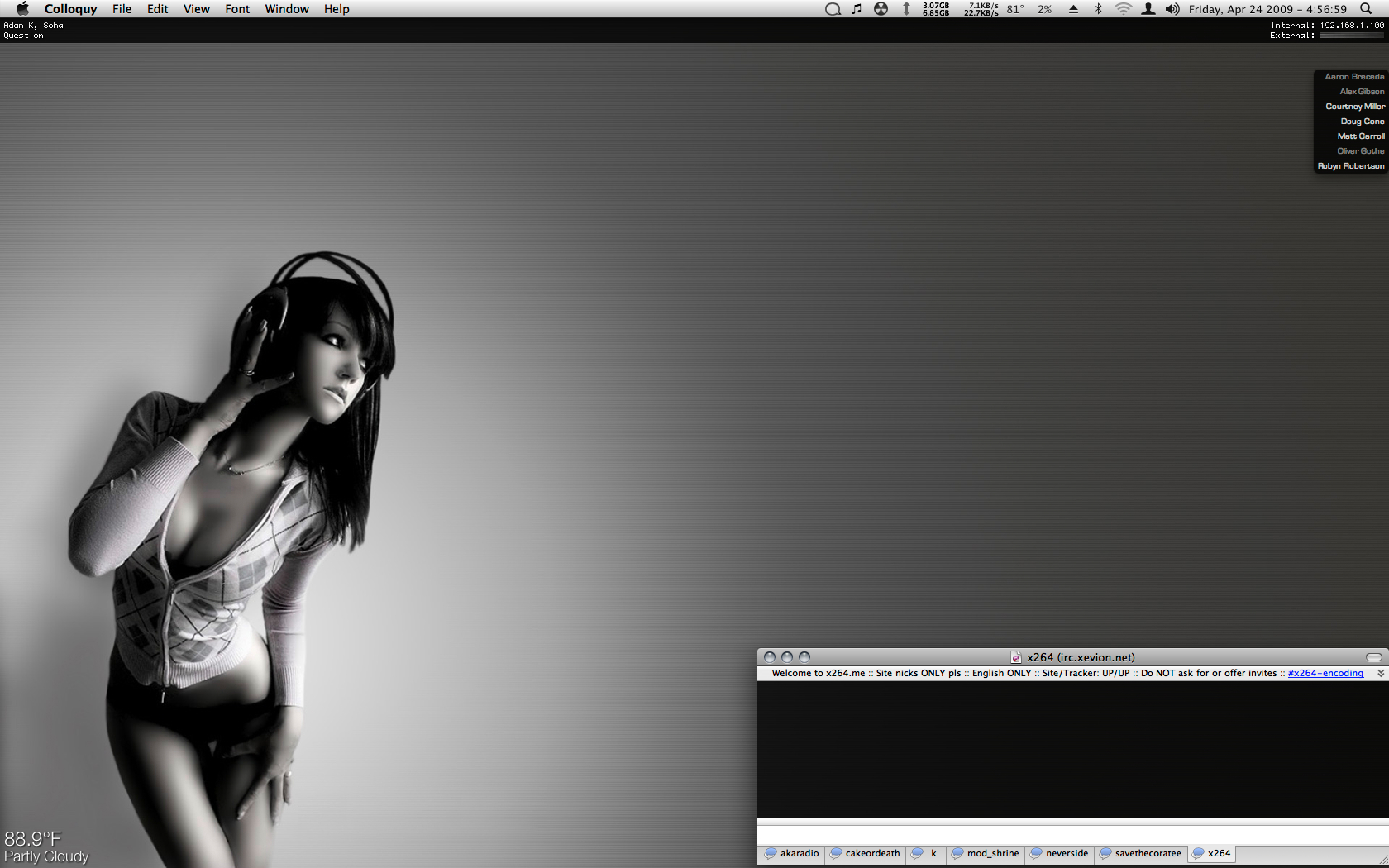The height and width of the screenshot is (868, 1389).
Task: Open the Colloquy application menu
Action: (x=70, y=9)
